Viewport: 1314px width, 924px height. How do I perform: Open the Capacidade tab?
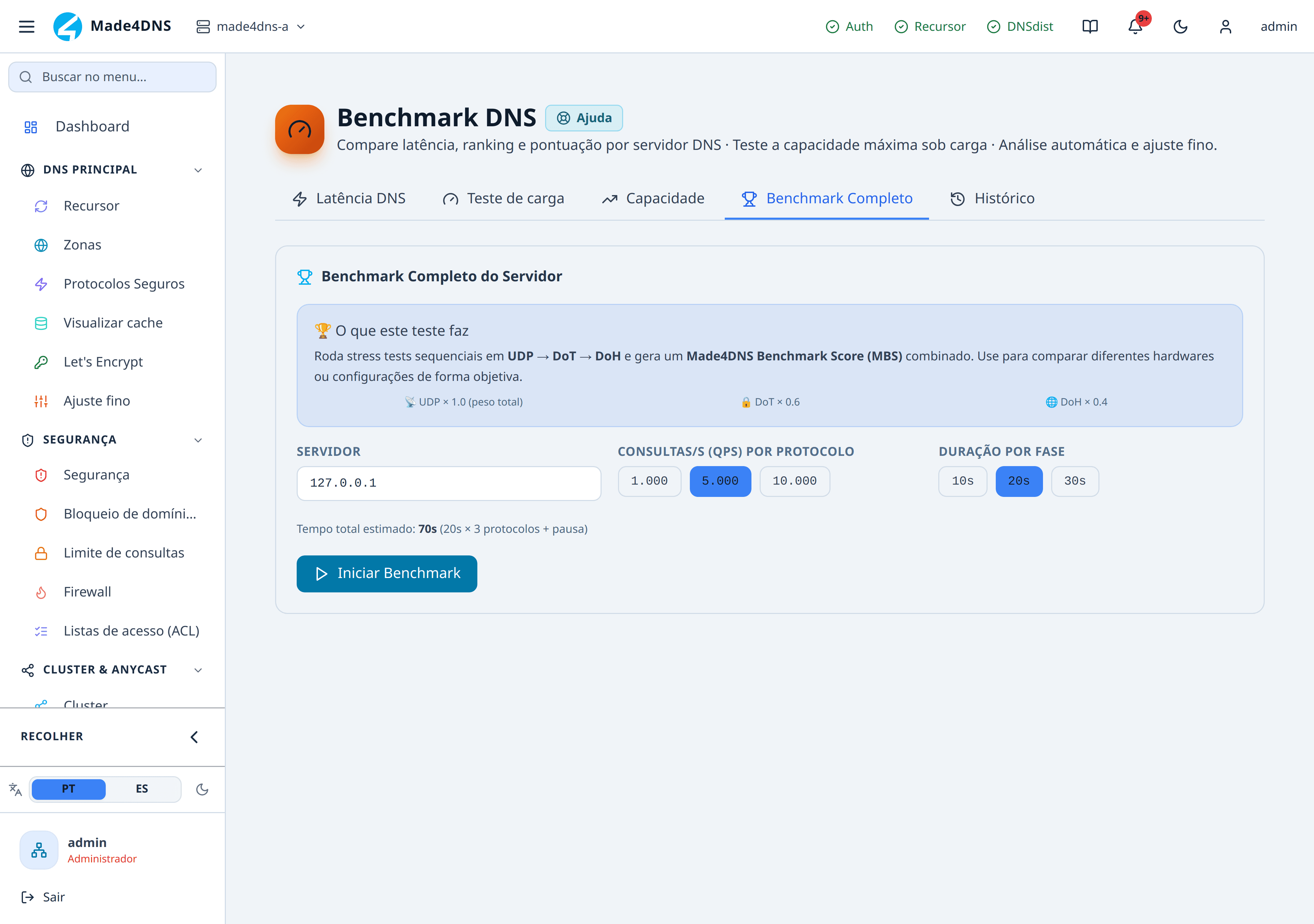click(x=653, y=198)
